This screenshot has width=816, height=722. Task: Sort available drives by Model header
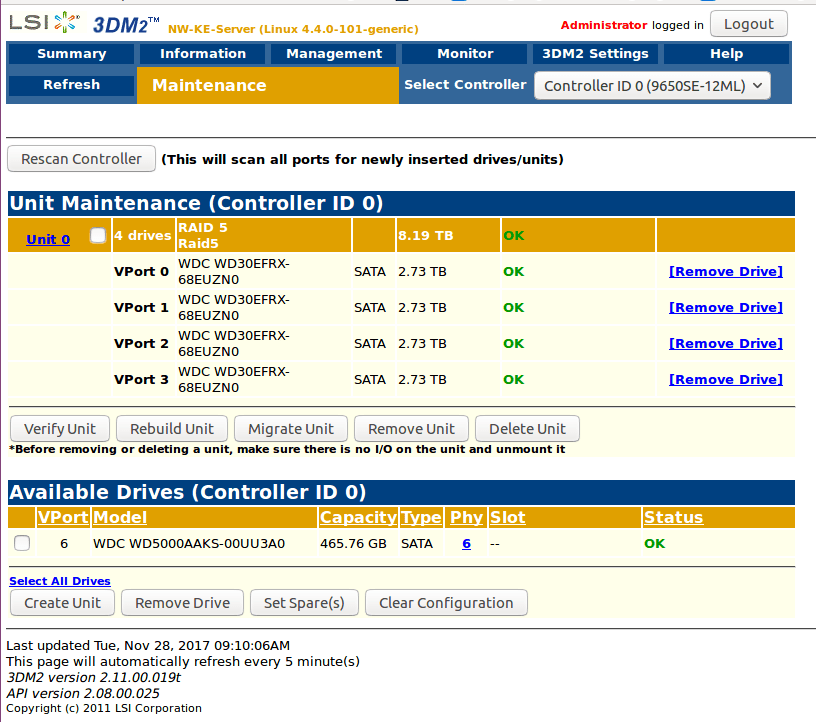[120, 517]
